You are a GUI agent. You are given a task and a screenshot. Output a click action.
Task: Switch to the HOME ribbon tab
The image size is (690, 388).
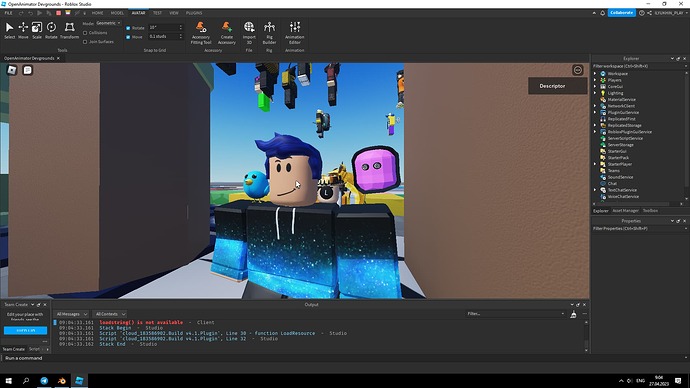point(97,13)
